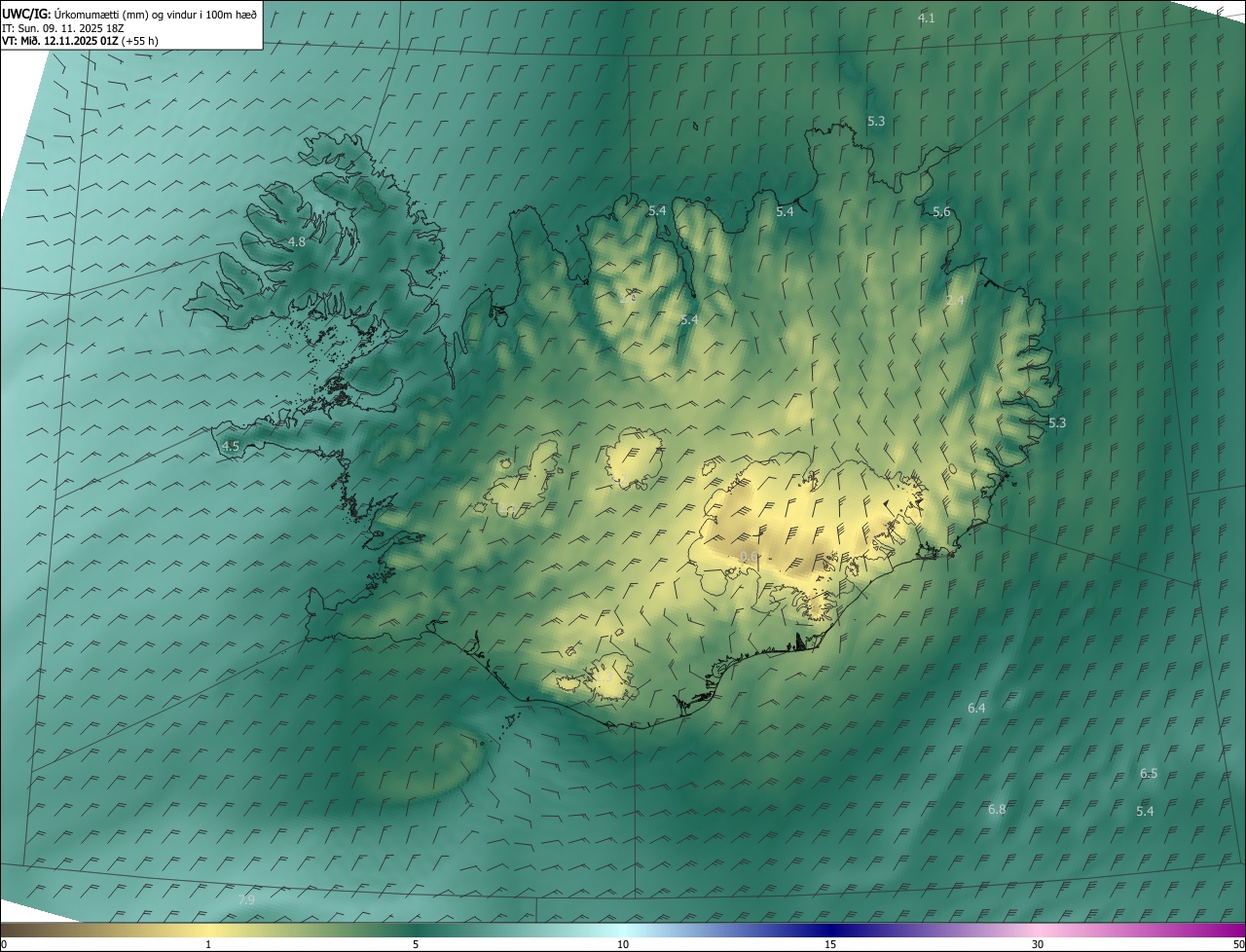Click the 5.3 value on the northeast peninsula
The image size is (1246, 952).
click(x=876, y=122)
